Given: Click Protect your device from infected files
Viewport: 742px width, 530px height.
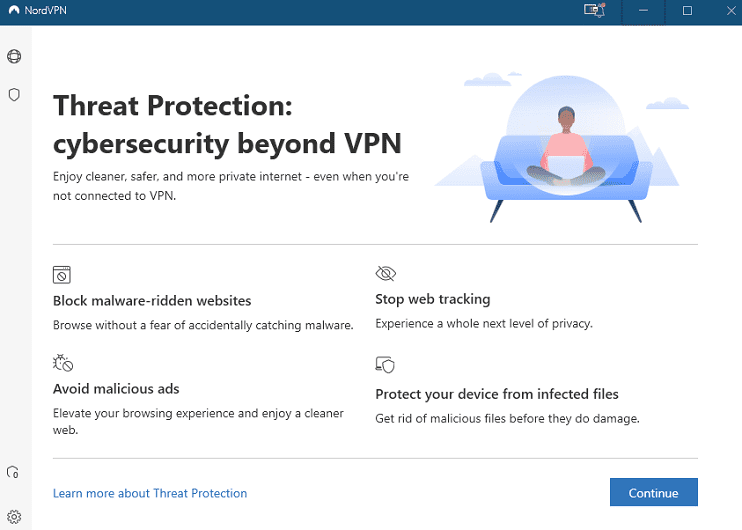Looking at the screenshot, I should coord(497,394).
